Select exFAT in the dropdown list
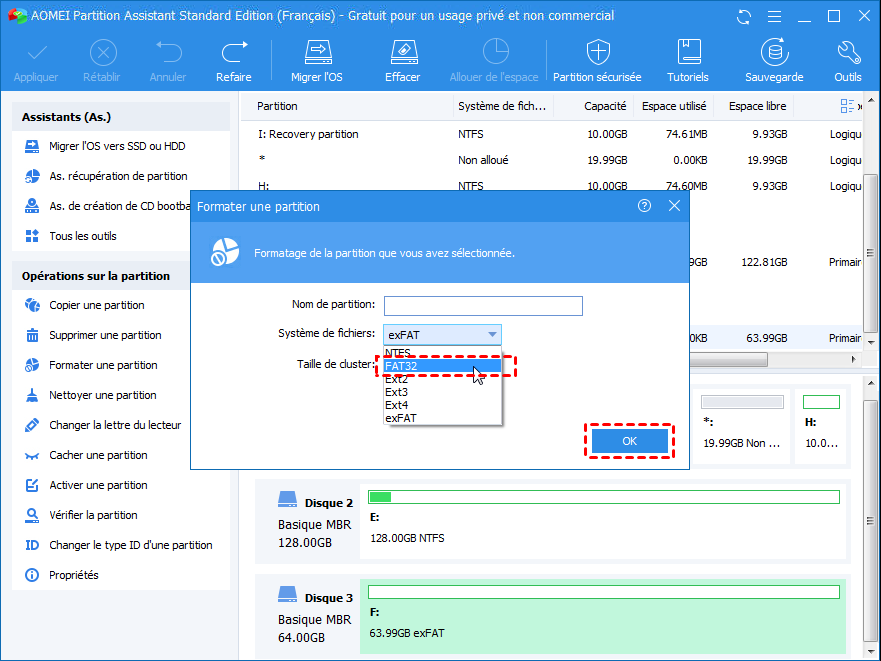This screenshot has height=661, width=881. [x=442, y=418]
